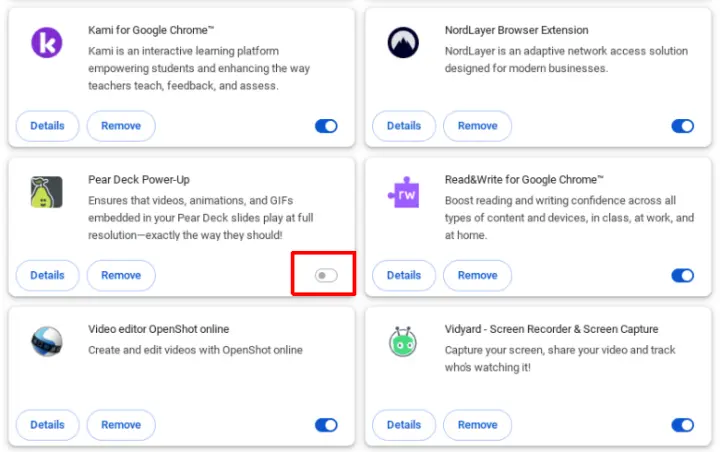Remove the Pear Deck Power-Up extension
720x452 pixels.
(x=121, y=275)
